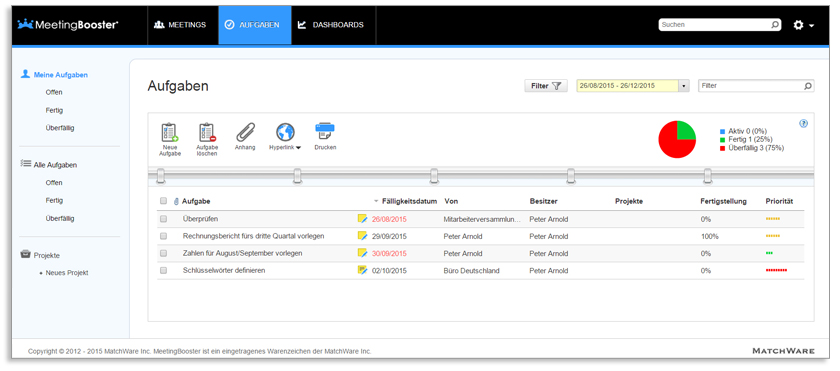Click the green Fertig legend swatch

click(722, 140)
